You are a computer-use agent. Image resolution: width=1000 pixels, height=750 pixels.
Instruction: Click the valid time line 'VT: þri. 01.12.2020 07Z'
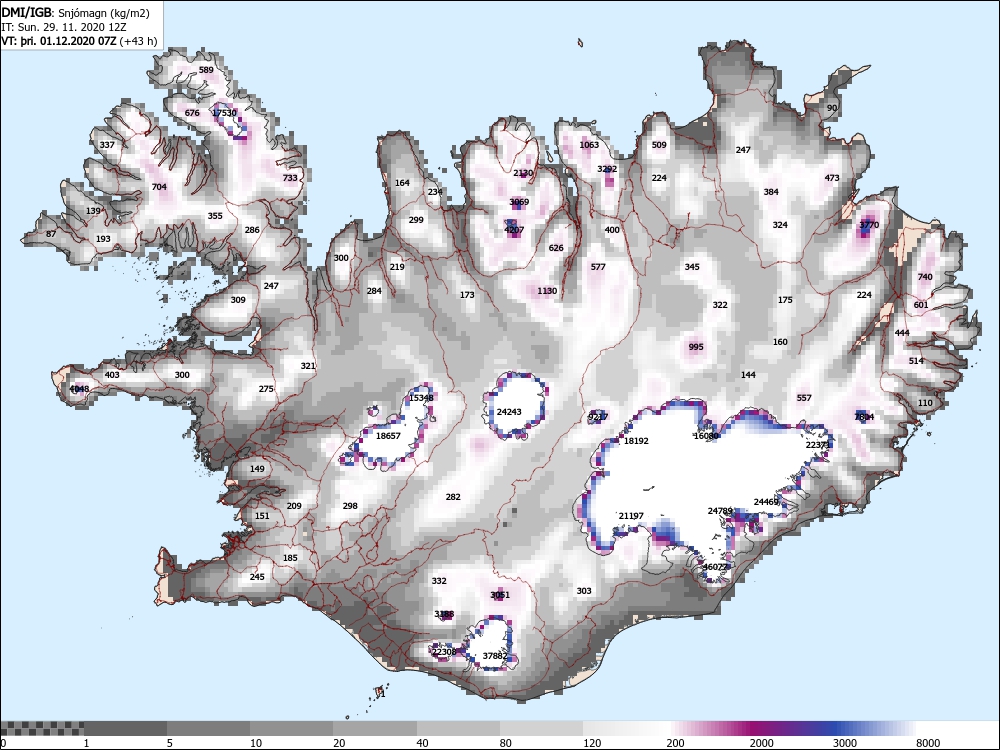(x=59, y=41)
